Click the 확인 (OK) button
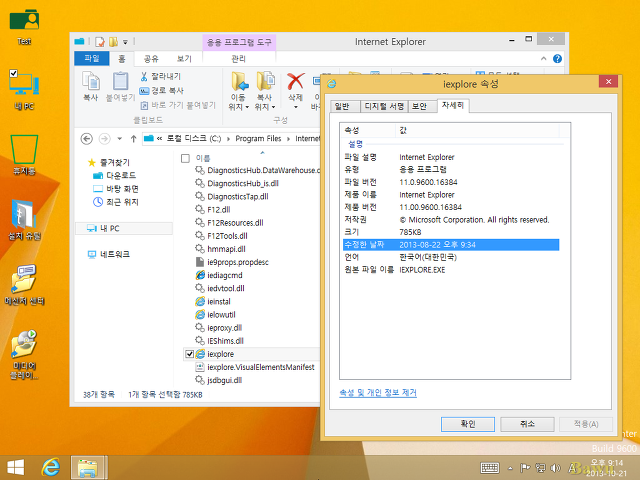Screen dimensions: 640x480 468,424
